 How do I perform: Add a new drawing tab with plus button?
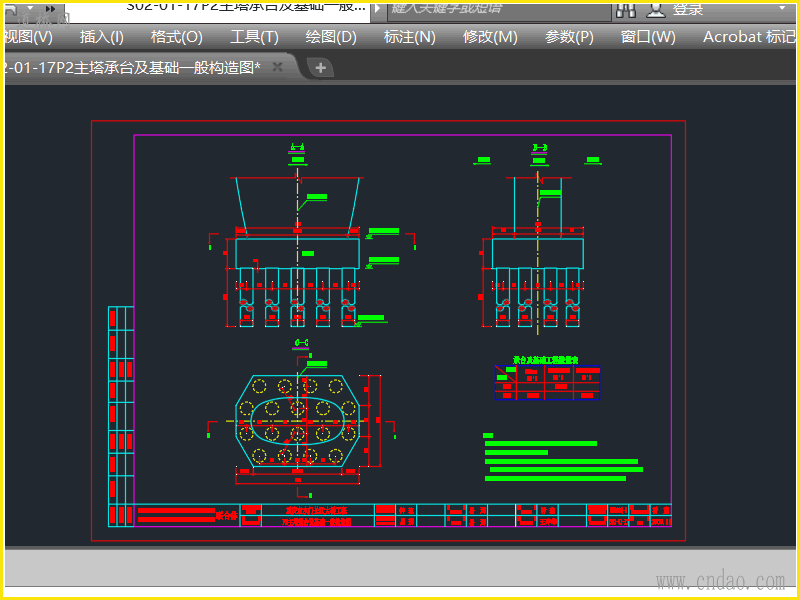[320, 67]
